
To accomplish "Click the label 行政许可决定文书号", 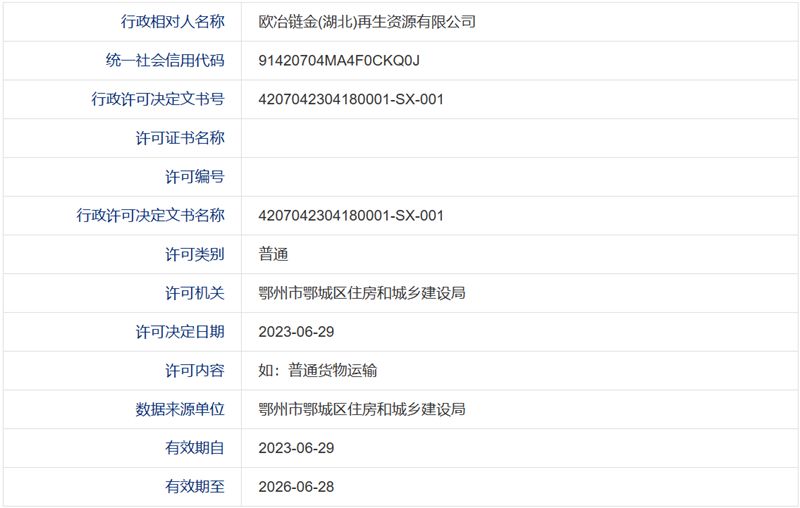I will (x=158, y=99).
